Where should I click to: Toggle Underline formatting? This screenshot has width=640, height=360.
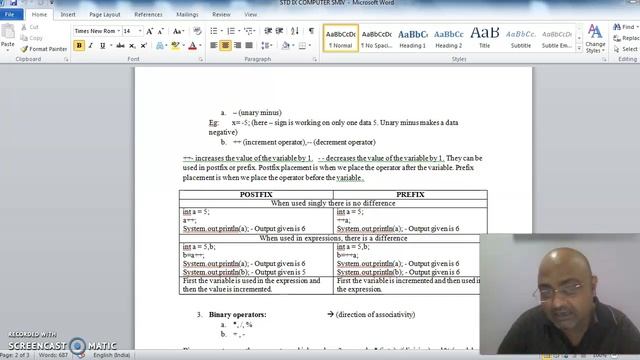(x=102, y=45)
